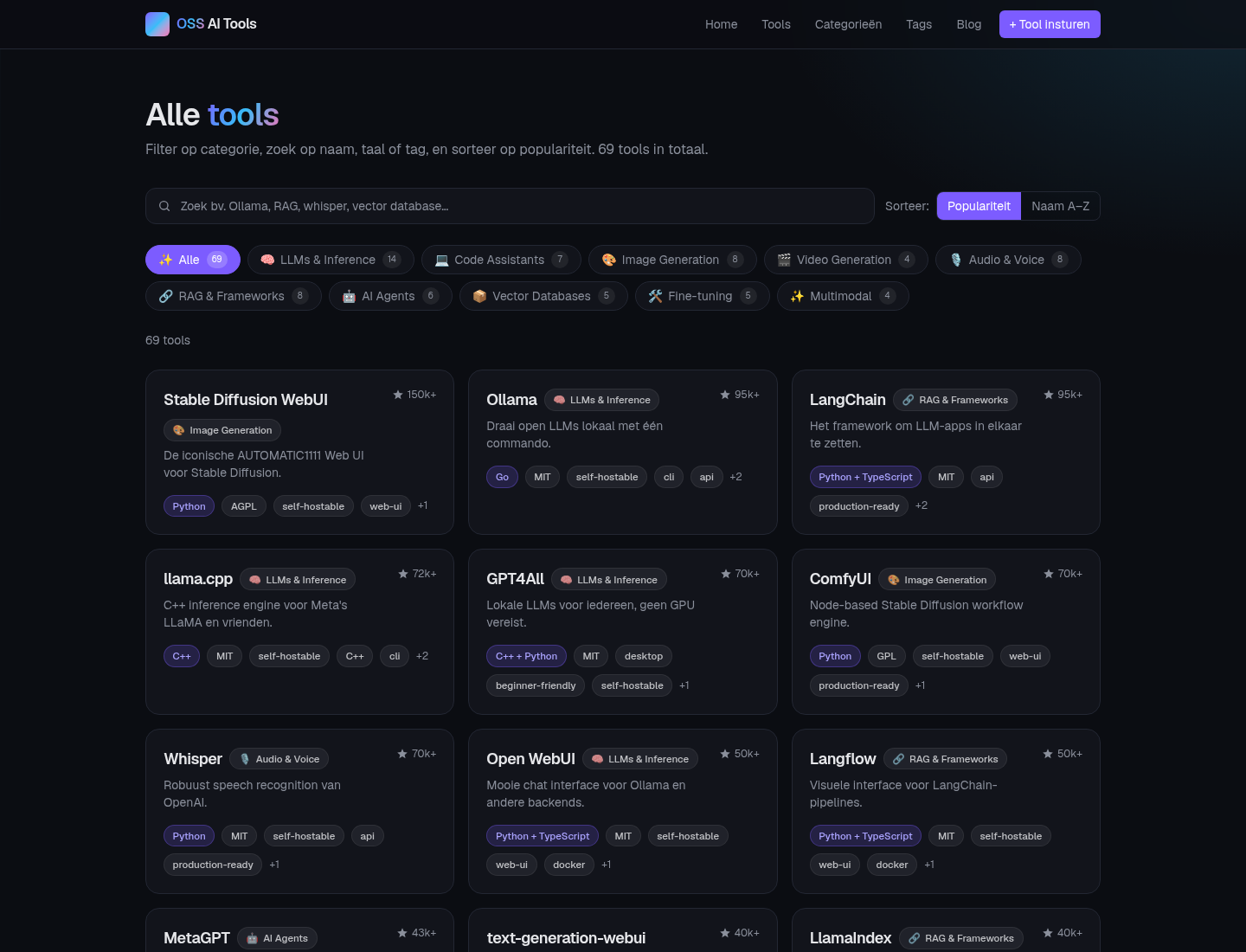1246x952 pixels.
Task: Click the star icon on LangChain card
Action: pyautogui.click(x=1049, y=395)
